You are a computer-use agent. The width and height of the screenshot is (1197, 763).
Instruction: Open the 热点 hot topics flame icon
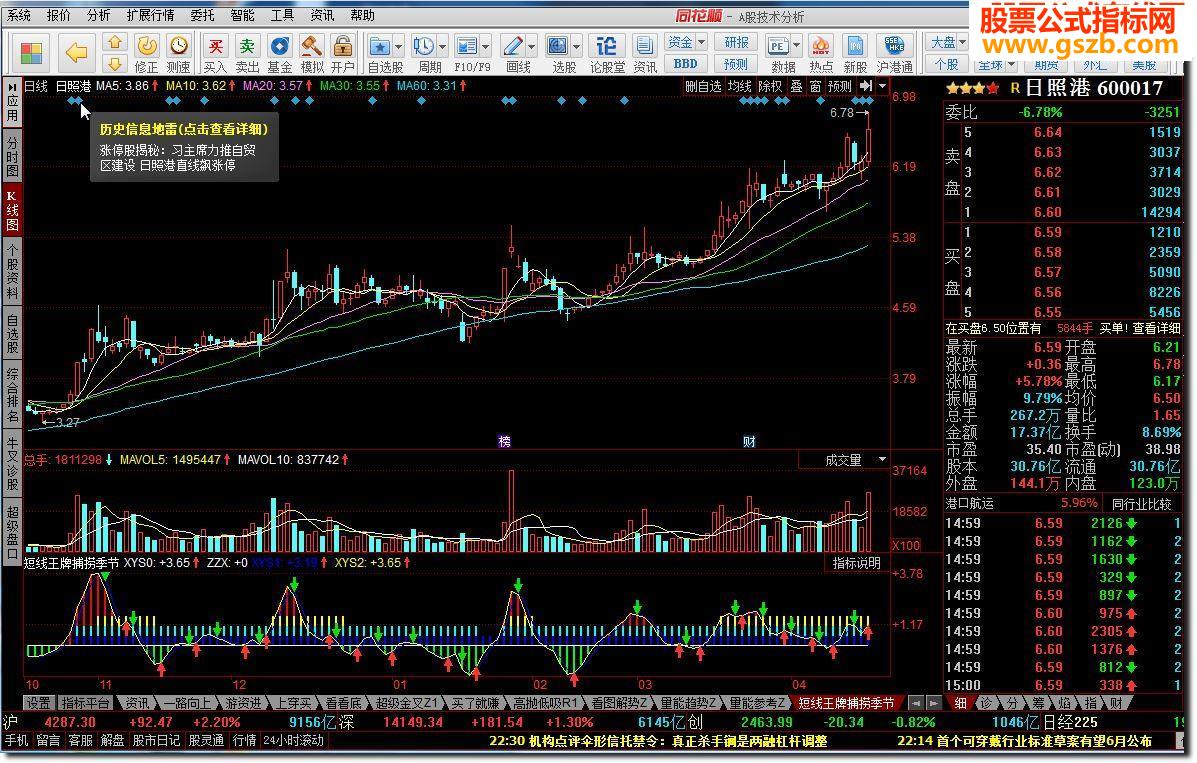tap(821, 53)
